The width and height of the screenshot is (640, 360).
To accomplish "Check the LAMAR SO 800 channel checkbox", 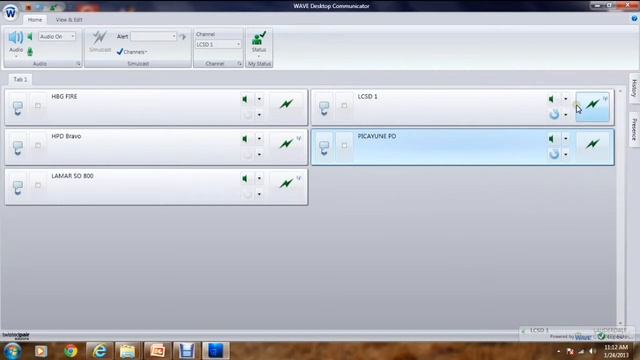I will point(38,185).
